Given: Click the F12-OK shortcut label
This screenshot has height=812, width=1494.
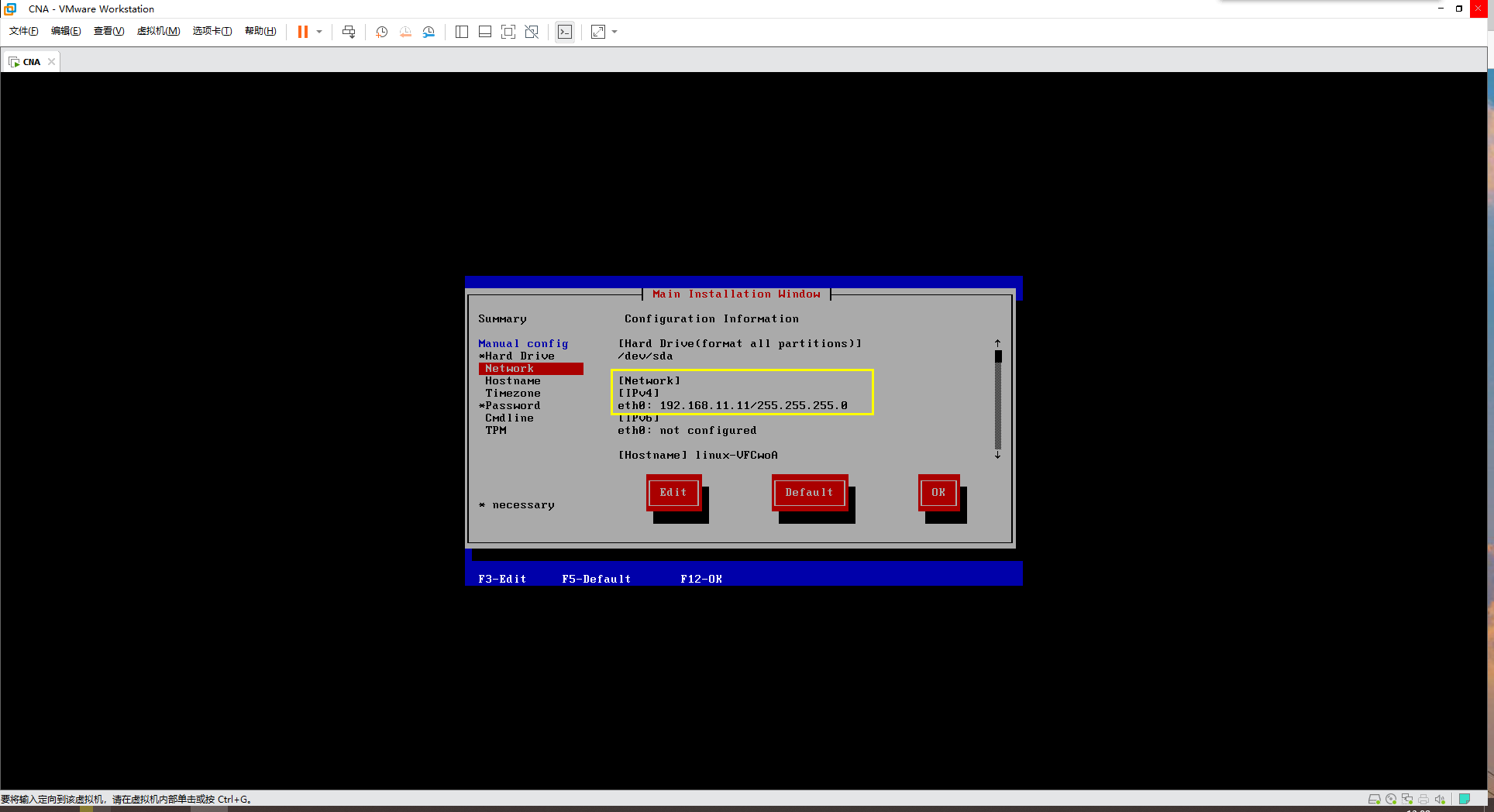Looking at the screenshot, I should (x=701, y=579).
